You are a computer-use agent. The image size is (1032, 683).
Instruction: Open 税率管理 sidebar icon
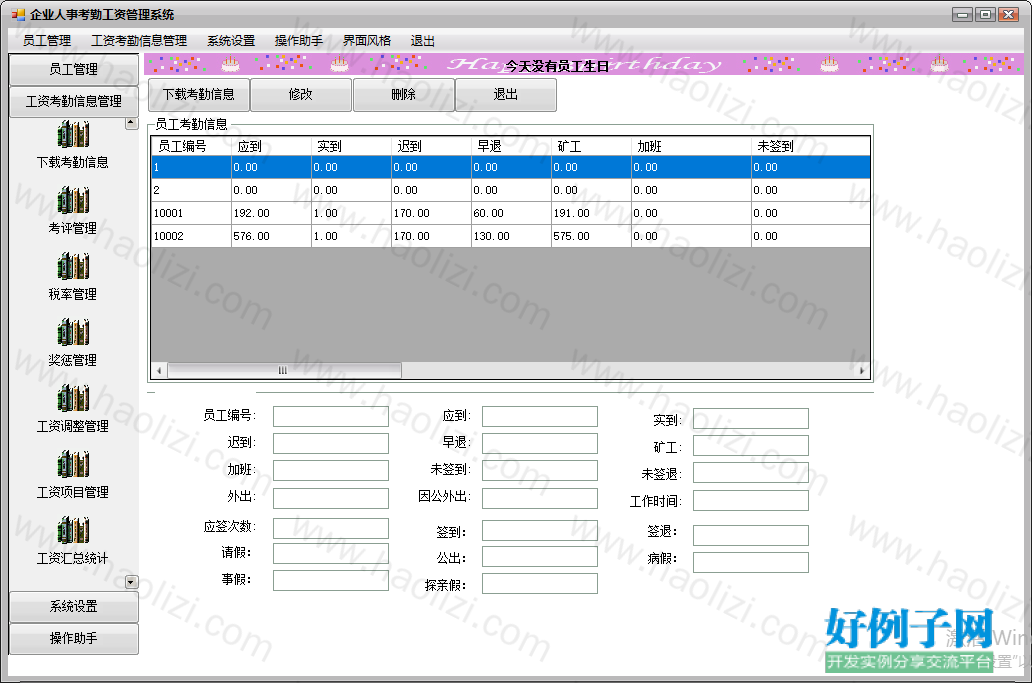73,266
